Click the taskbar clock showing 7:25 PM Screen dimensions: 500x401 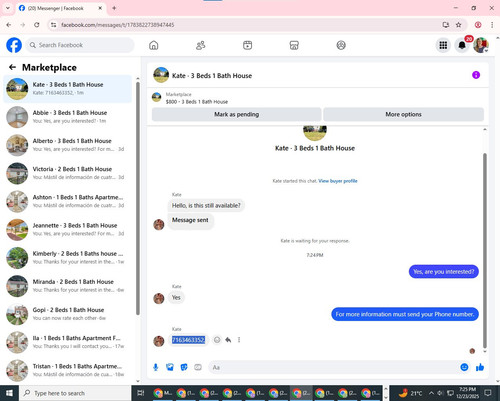(467, 393)
